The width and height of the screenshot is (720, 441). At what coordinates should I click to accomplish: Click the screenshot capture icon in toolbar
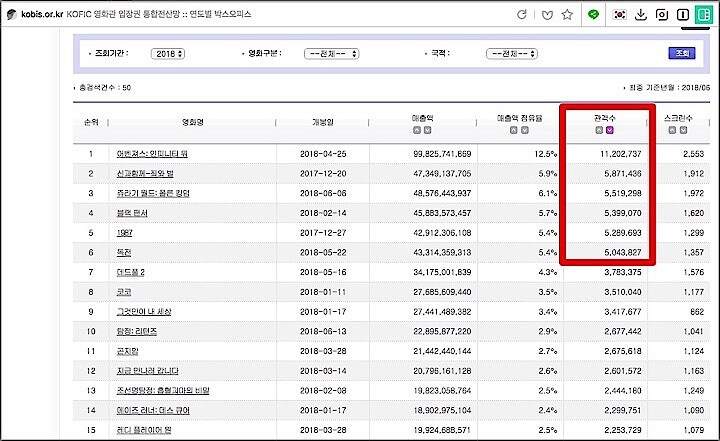[x=662, y=15]
